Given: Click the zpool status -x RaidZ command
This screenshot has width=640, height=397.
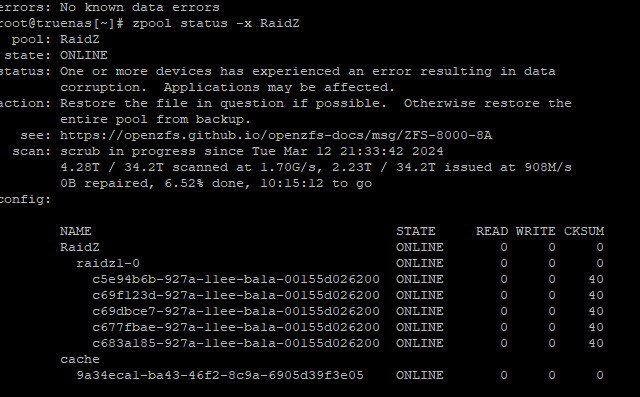Looking at the screenshot, I should (x=216, y=23).
